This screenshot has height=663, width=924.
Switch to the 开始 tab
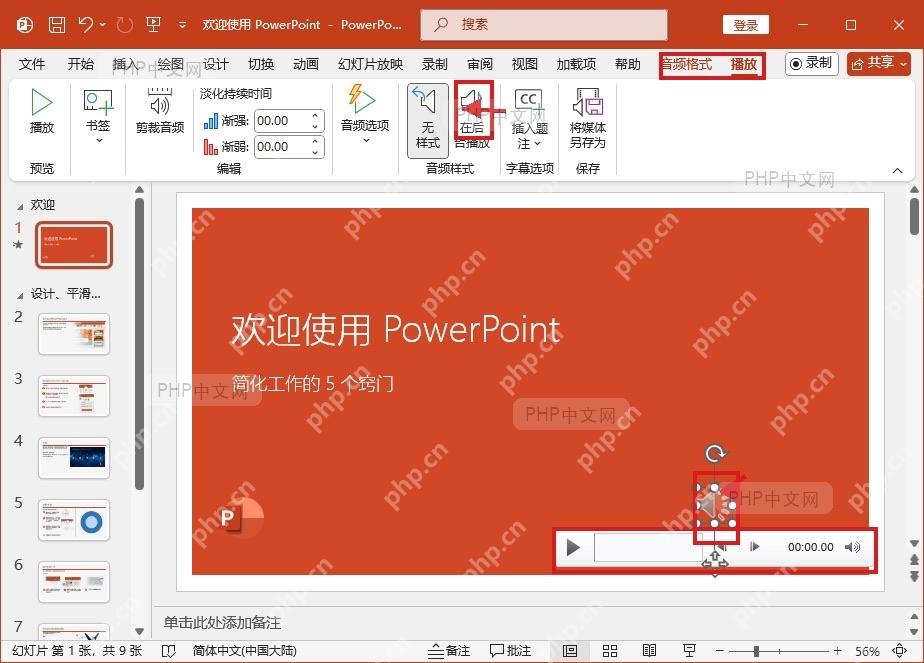80,64
